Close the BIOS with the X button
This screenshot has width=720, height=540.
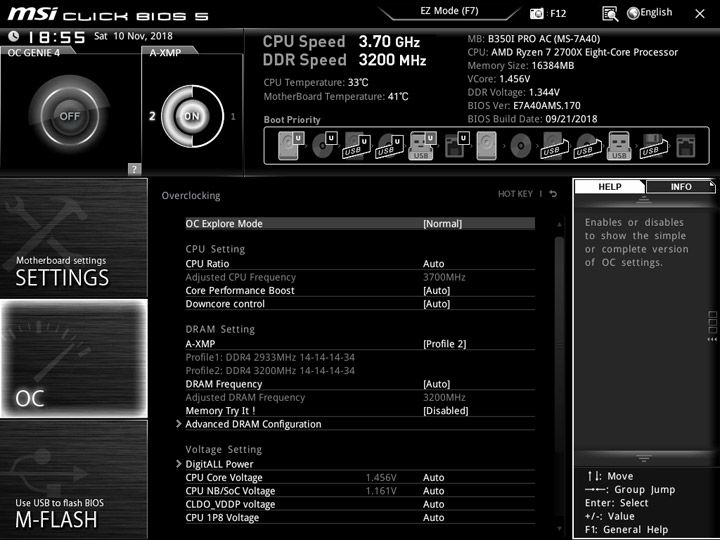click(699, 14)
